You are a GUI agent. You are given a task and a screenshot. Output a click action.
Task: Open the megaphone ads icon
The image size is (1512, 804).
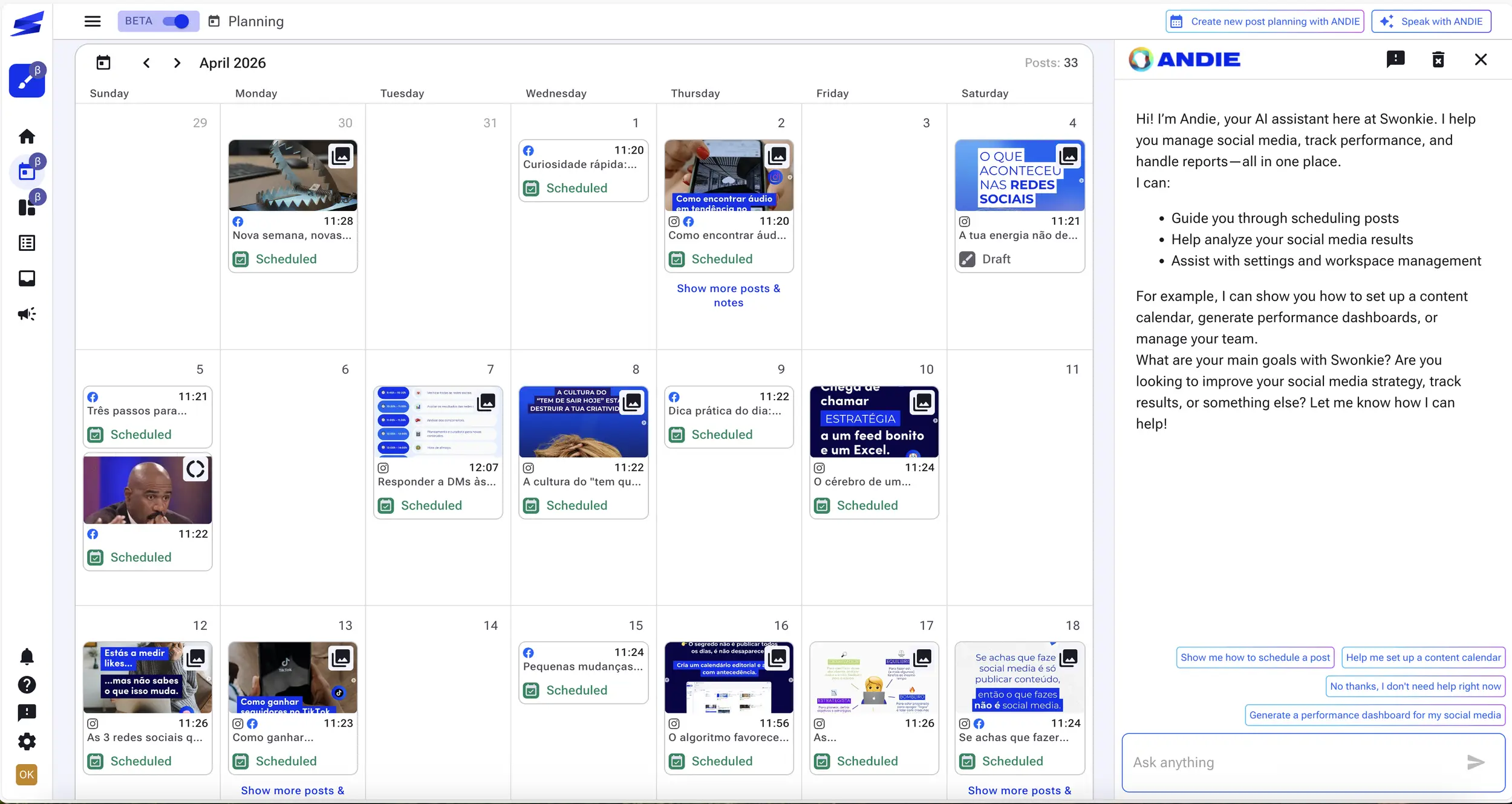[x=27, y=314]
